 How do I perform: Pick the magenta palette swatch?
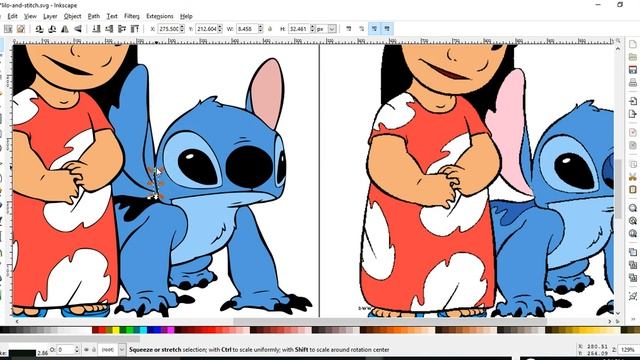[170, 330]
